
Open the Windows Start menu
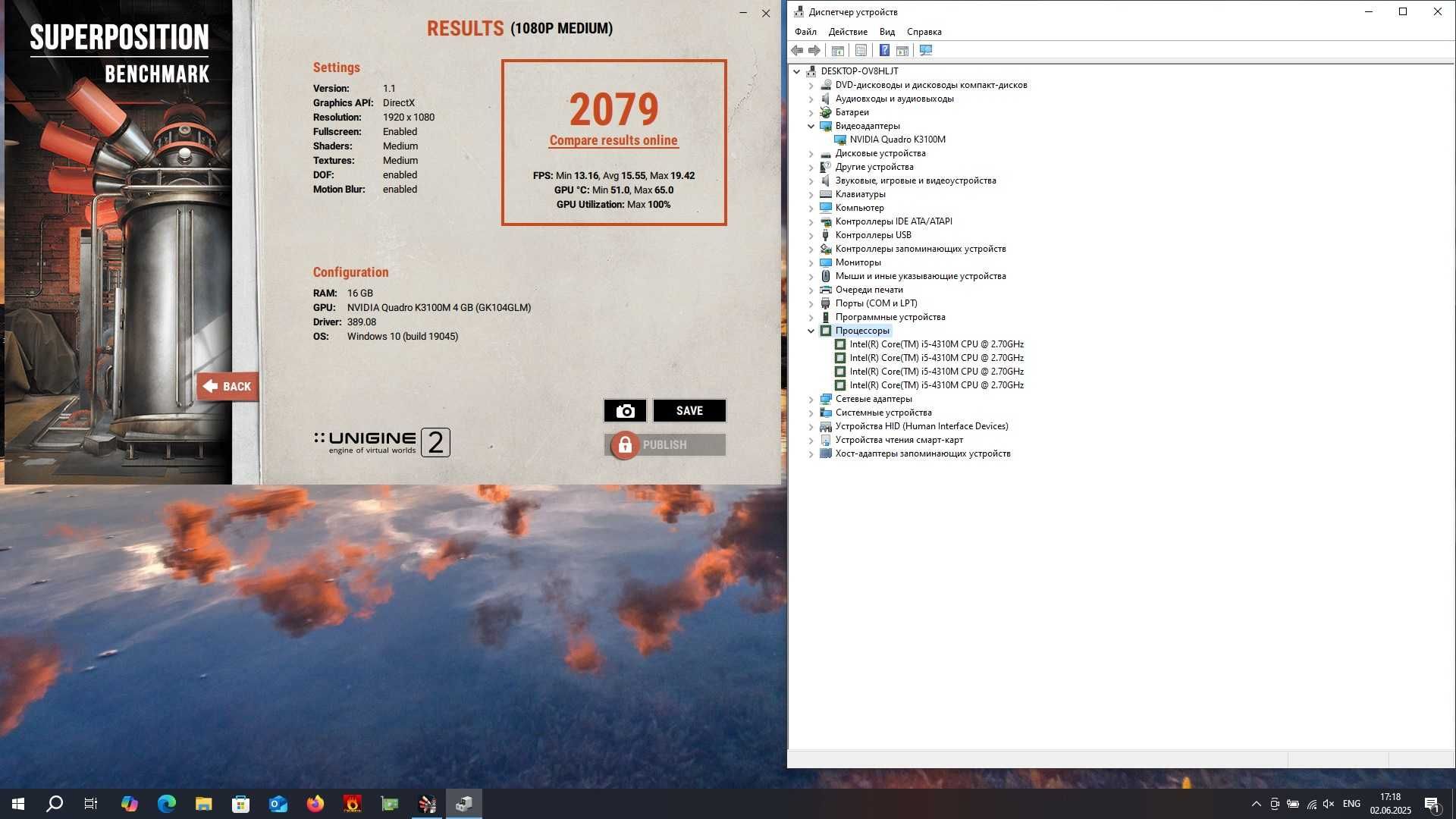(18, 804)
